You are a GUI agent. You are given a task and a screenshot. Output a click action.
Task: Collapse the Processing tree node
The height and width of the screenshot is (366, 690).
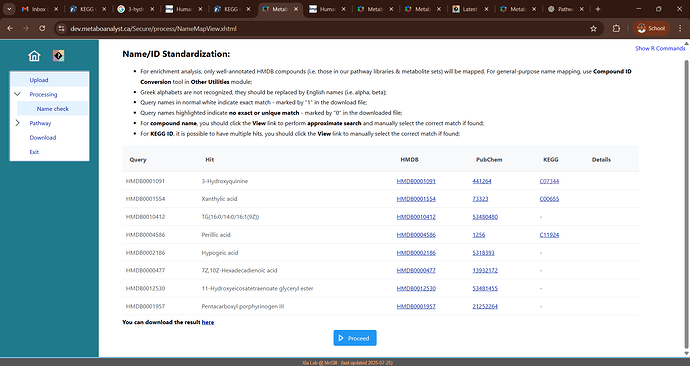17,94
